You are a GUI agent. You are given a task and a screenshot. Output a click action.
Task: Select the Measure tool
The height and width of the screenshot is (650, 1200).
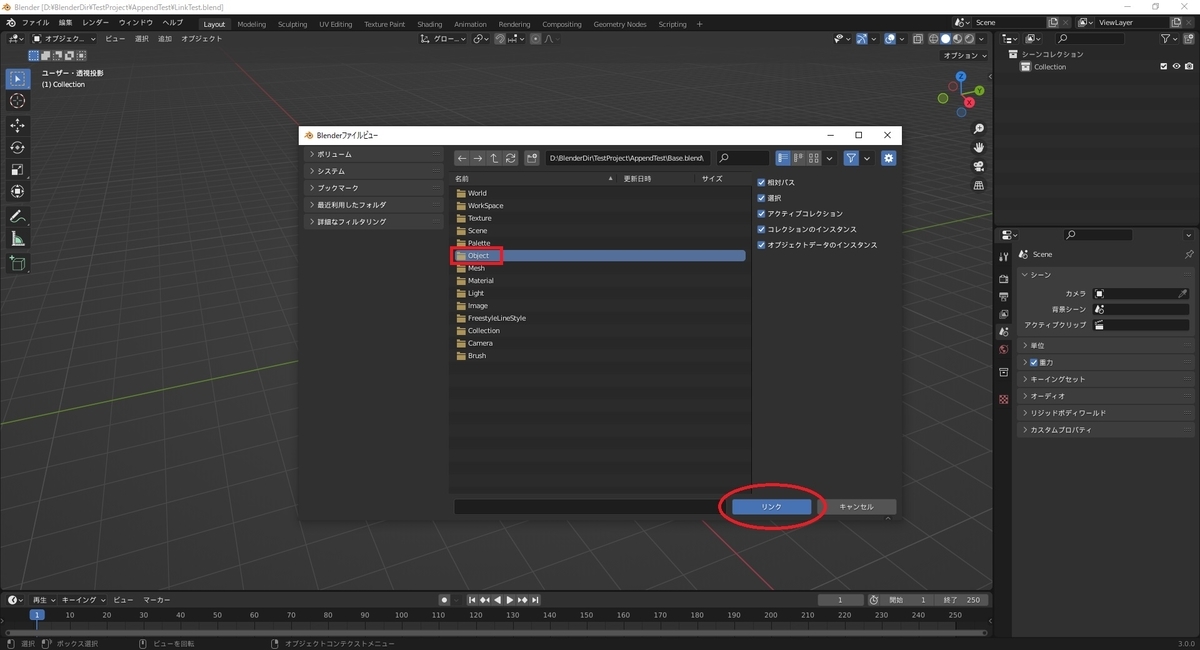pos(17,239)
